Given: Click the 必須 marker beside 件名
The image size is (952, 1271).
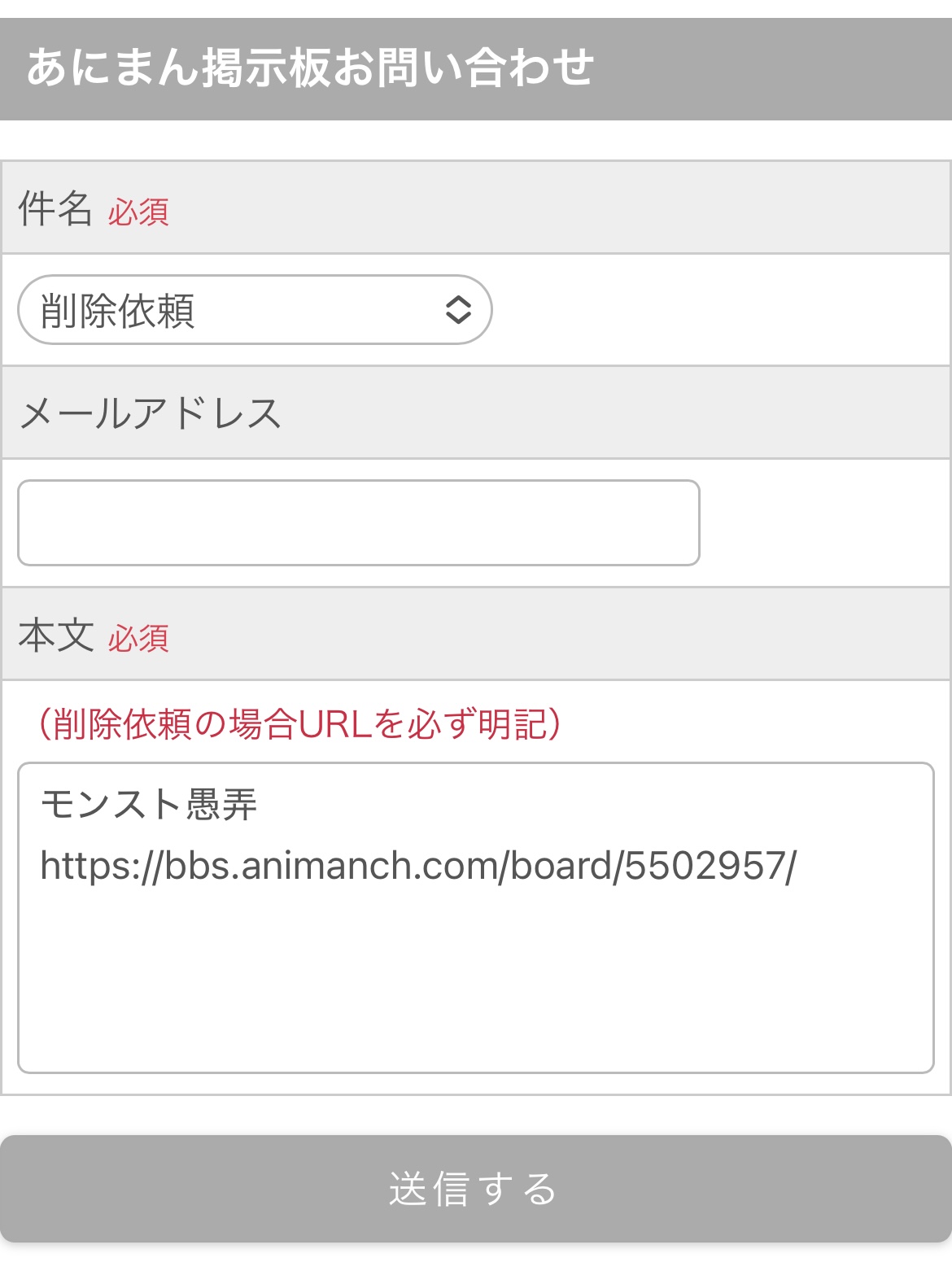Looking at the screenshot, I should 138,212.
